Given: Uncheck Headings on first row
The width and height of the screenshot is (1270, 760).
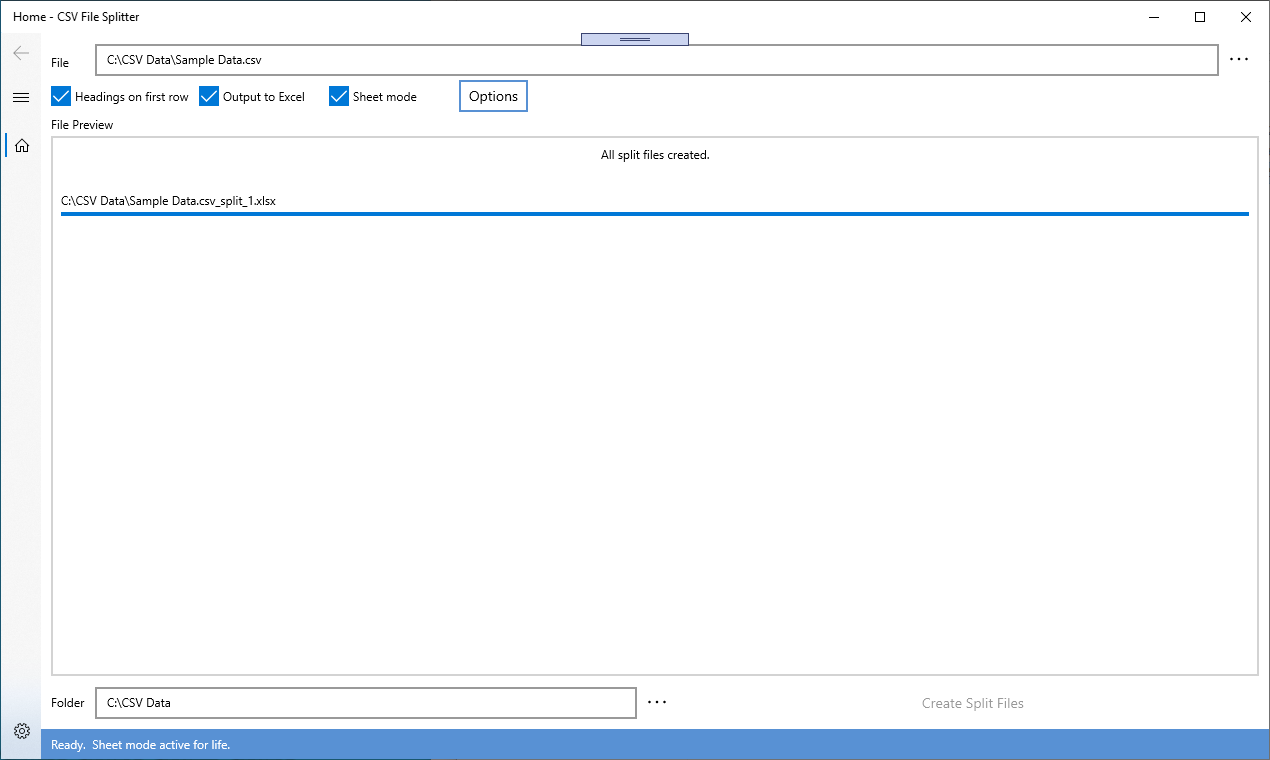Looking at the screenshot, I should click(x=60, y=96).
